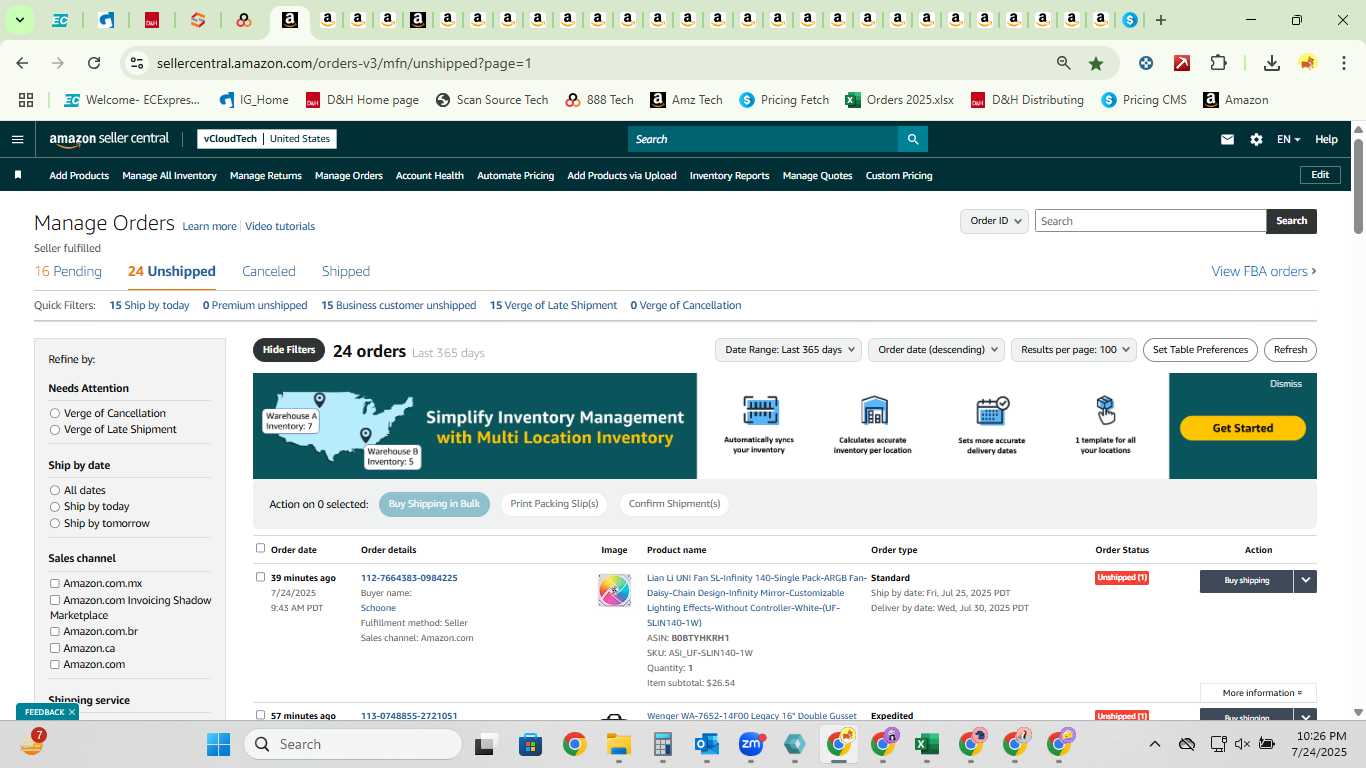Open the new tab plus button
1366x768 pixels.
point(1161,20)
